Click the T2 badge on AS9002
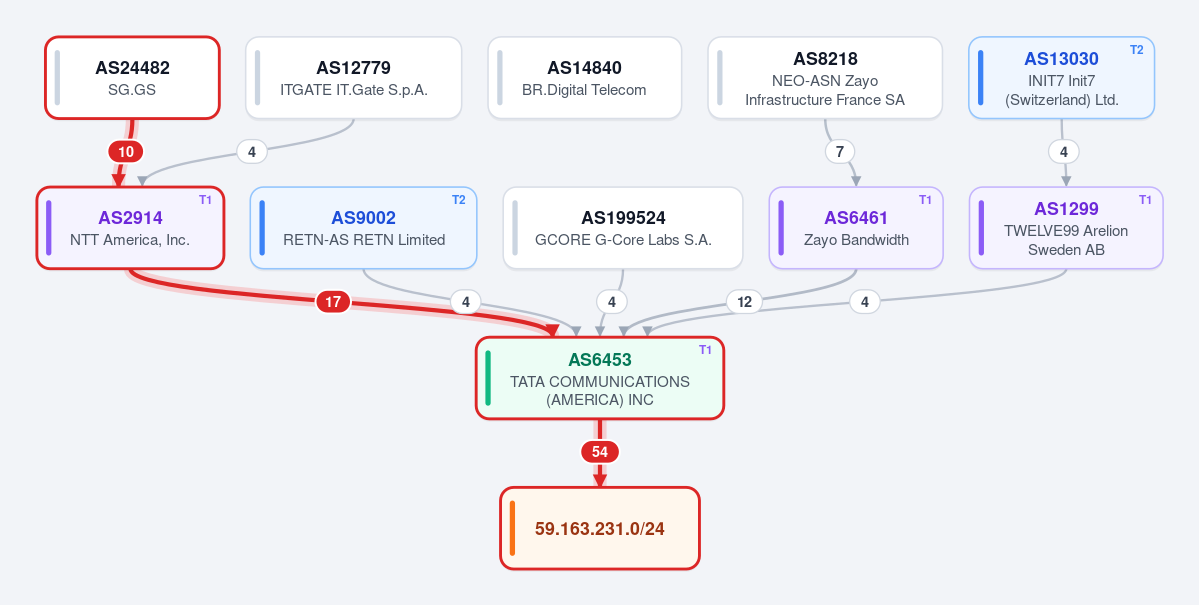This screenshot has height=605, width=1199. tap(458, 200)
